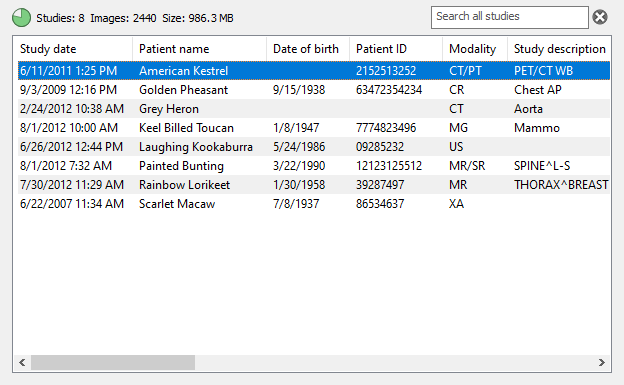This screenshot has height=385, width=624.
Task: Click the MG modality cell
Action: click(458, 128)
